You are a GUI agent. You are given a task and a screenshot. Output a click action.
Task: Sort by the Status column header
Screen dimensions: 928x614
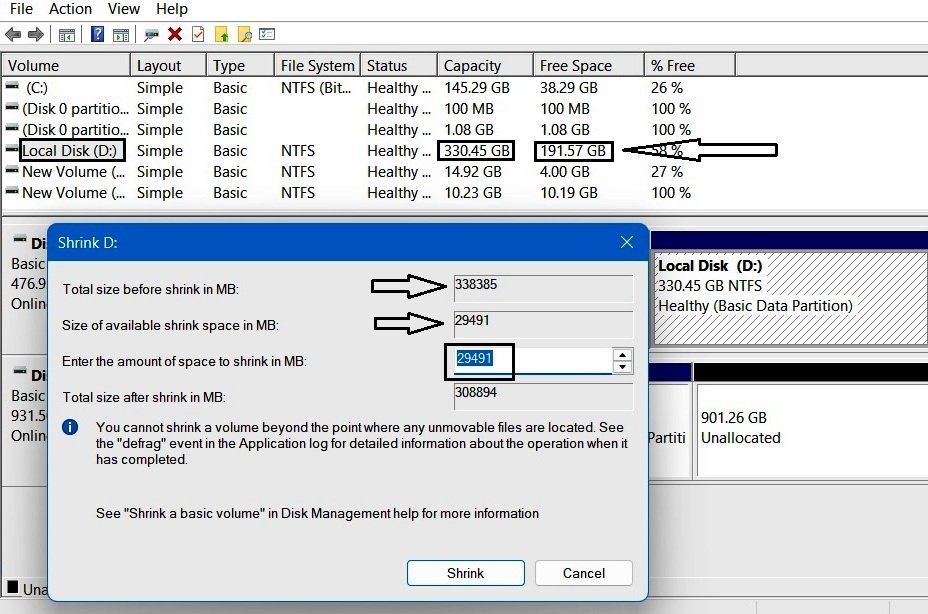click(399, 65)
